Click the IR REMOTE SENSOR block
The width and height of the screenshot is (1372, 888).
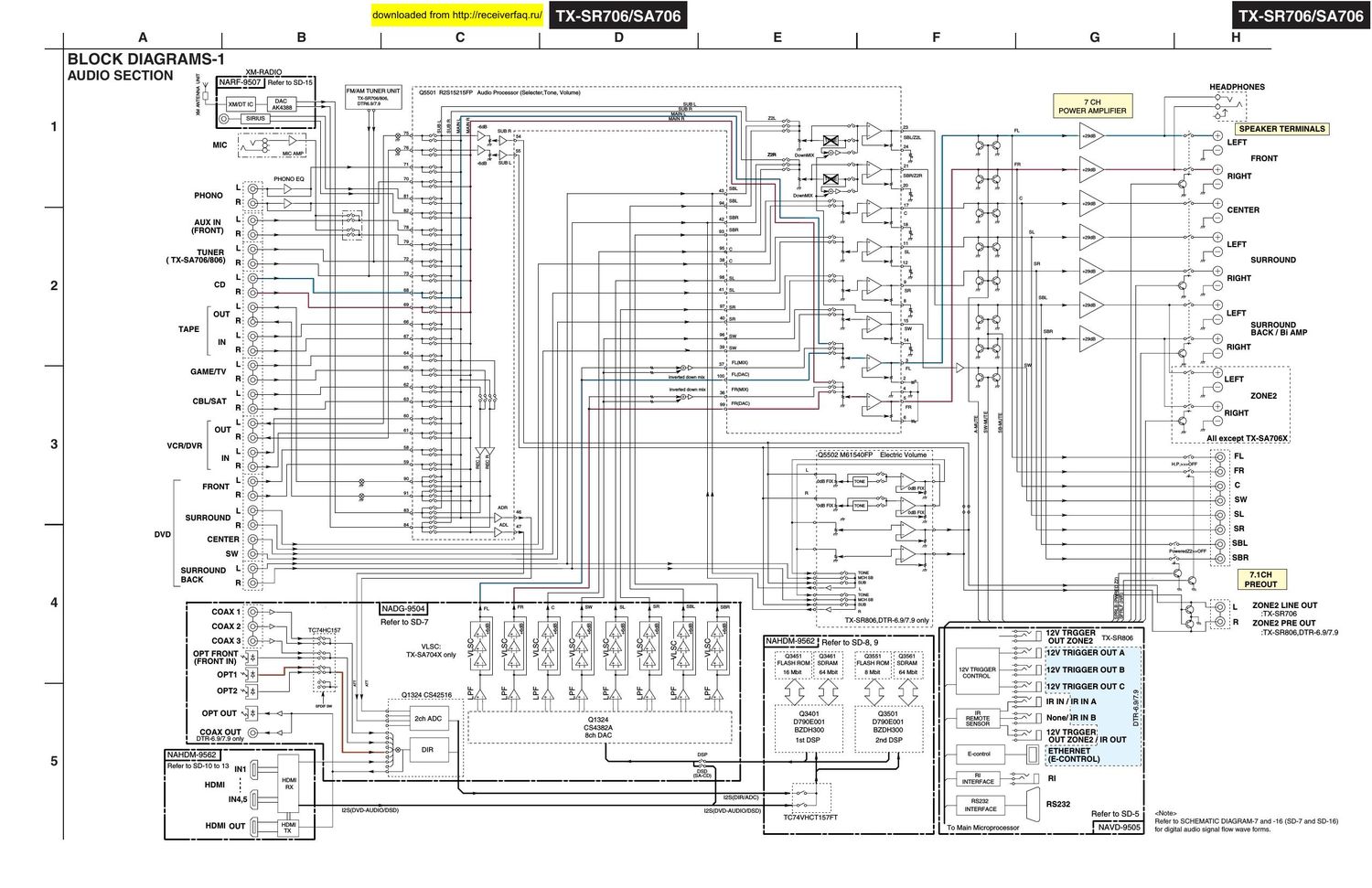click(x=977, y=719)
